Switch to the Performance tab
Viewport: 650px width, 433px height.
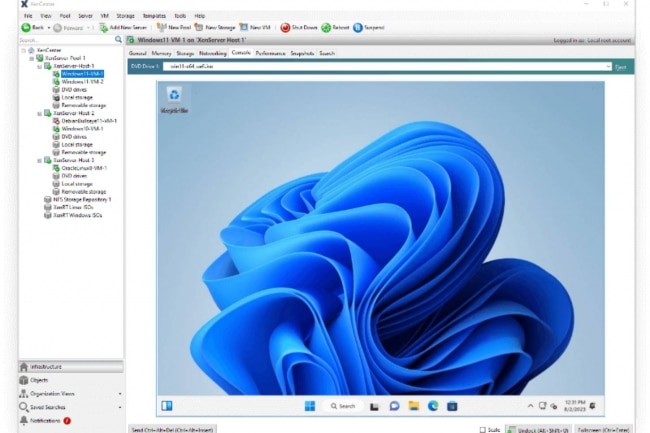coord(270,53)
